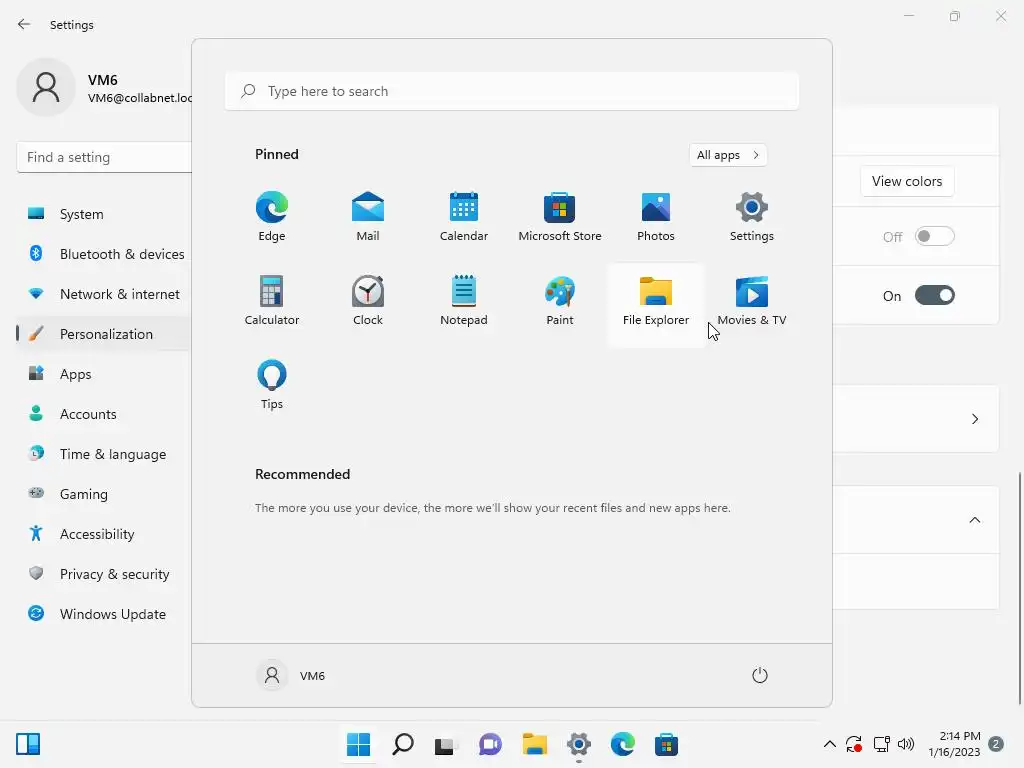The height and width of the screenshot is (768, 1024).
Task: Open the Widgets panel on the taskbar
Action: pyautogui.click(x=28, y=744)
